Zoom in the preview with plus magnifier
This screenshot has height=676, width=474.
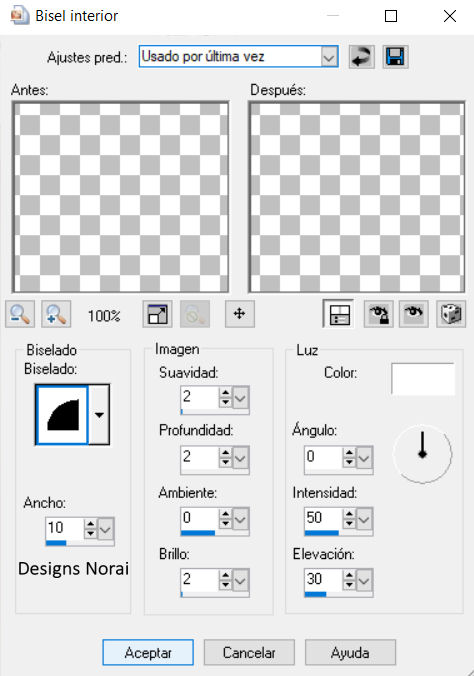(x=56, y=314)
